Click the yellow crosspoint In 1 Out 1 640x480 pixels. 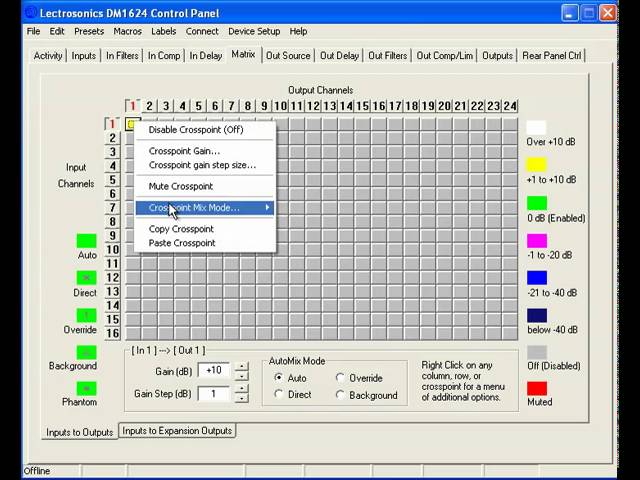click(131, 124)
